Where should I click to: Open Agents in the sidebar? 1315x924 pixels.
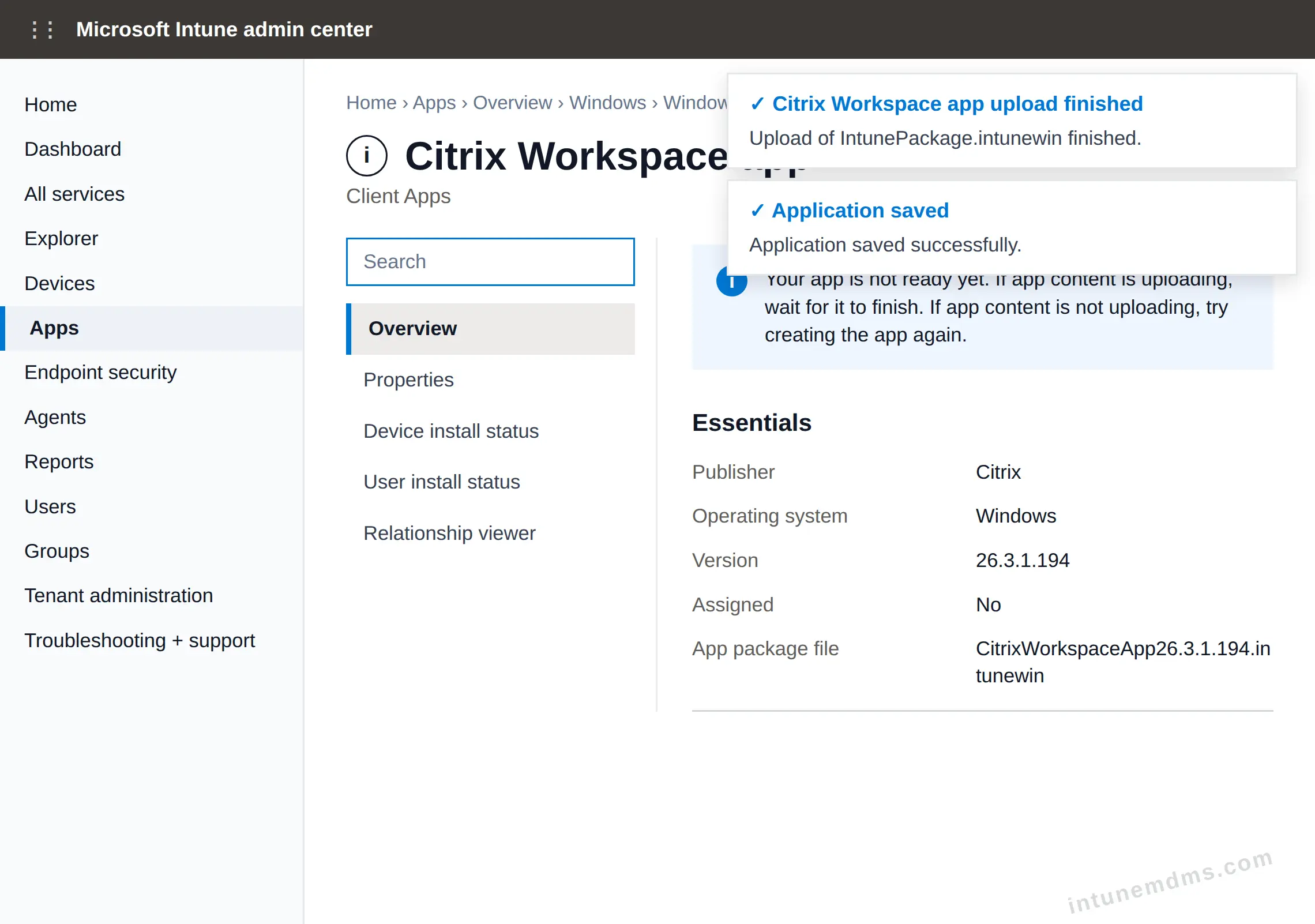click(152, 418)
